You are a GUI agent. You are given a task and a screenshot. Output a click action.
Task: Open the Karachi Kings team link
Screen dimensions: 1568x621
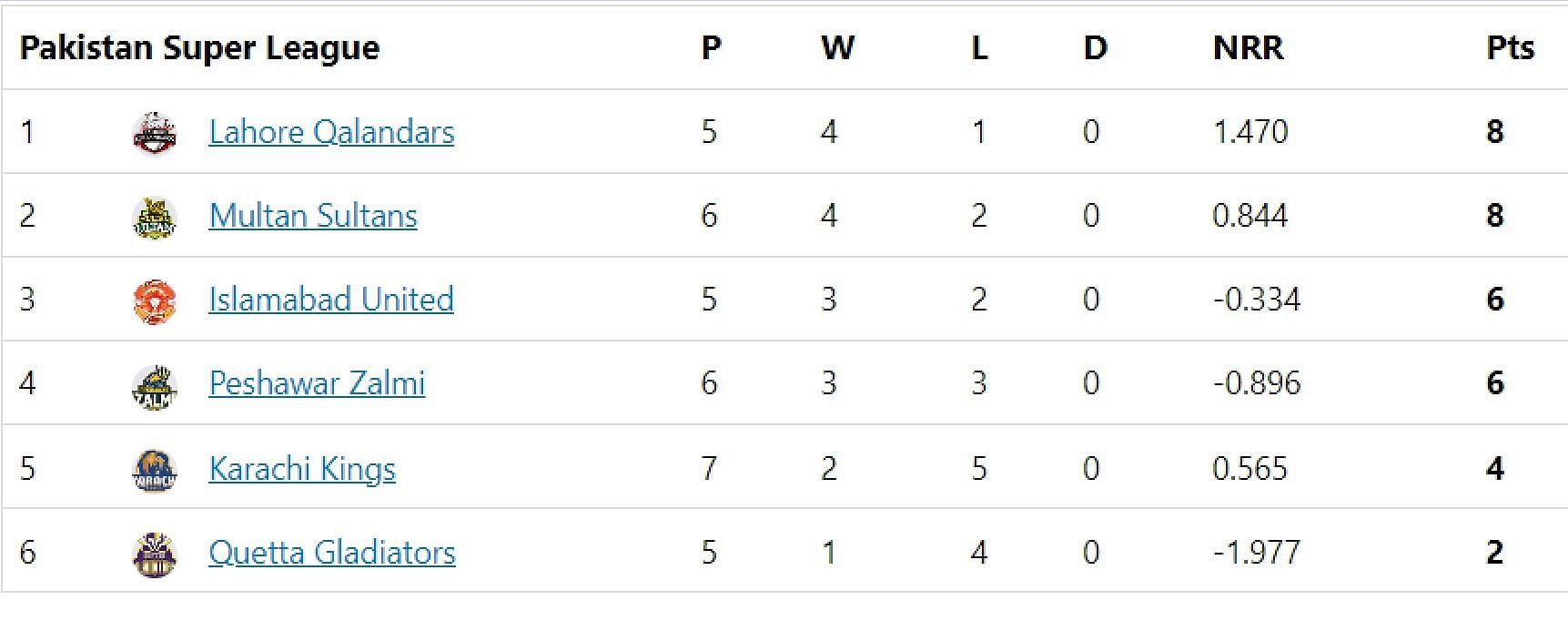(x=302, y=469)
